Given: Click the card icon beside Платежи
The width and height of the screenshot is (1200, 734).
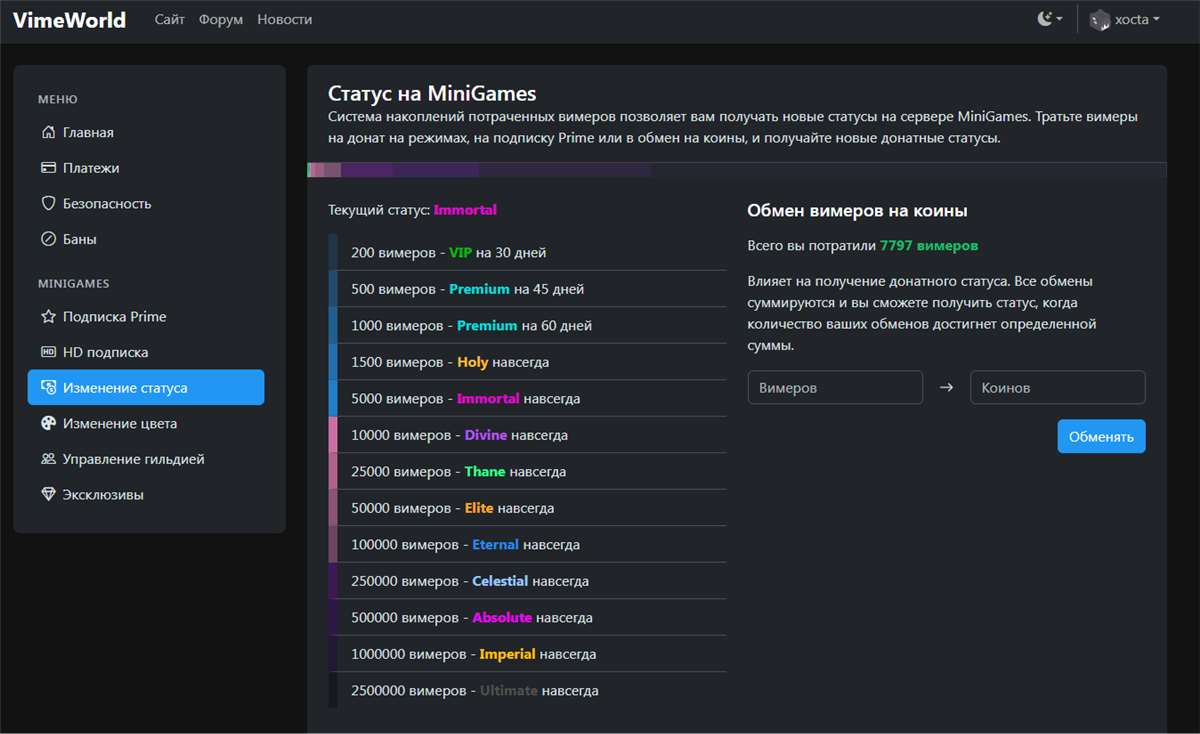Looking at the screenshot, I should (x=48, y=168).
